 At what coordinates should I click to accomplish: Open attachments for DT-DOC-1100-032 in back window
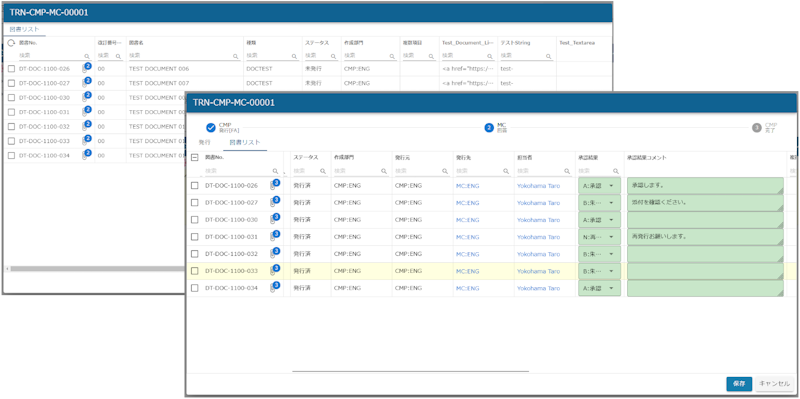point(86,126)
